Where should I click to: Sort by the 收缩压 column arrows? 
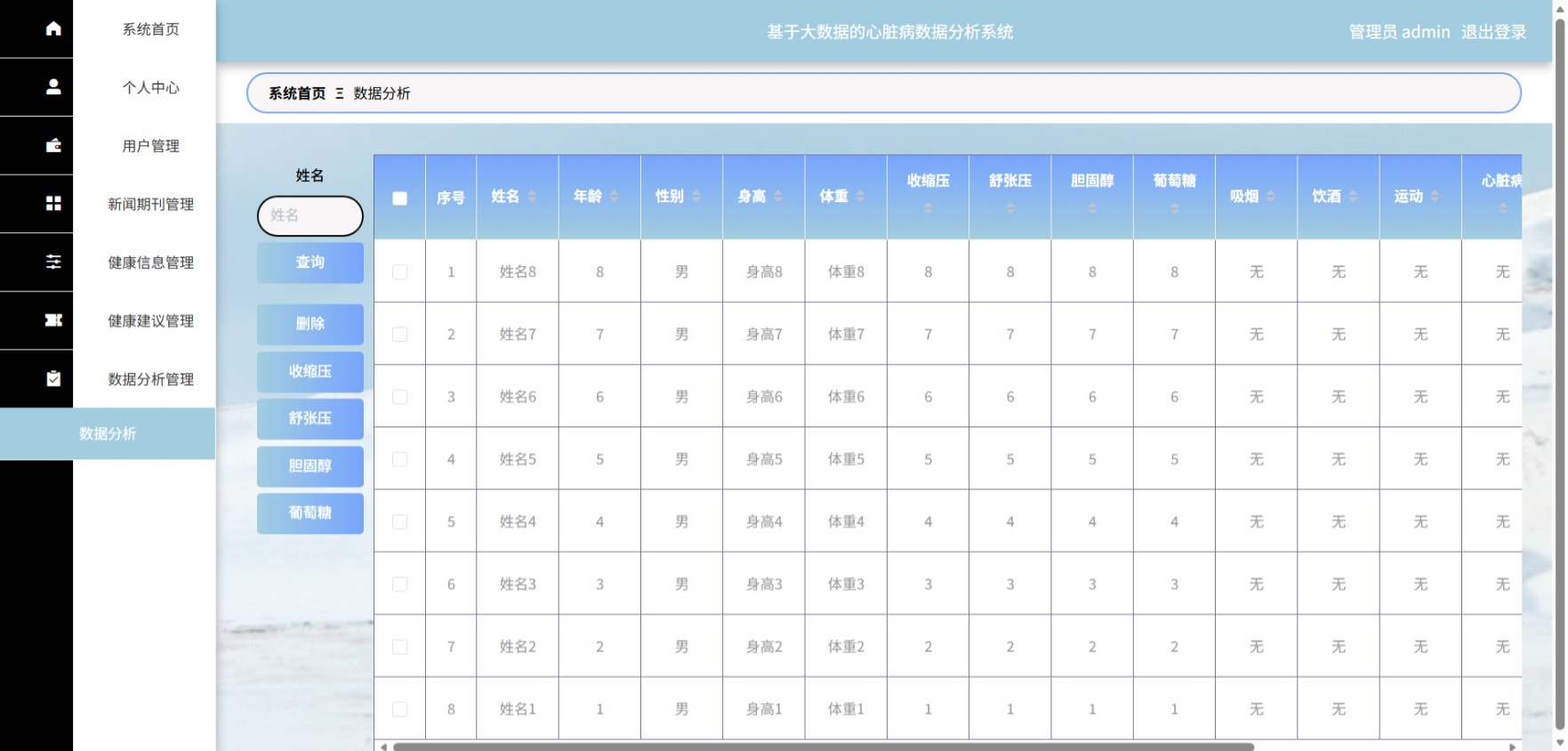(929, 208)
